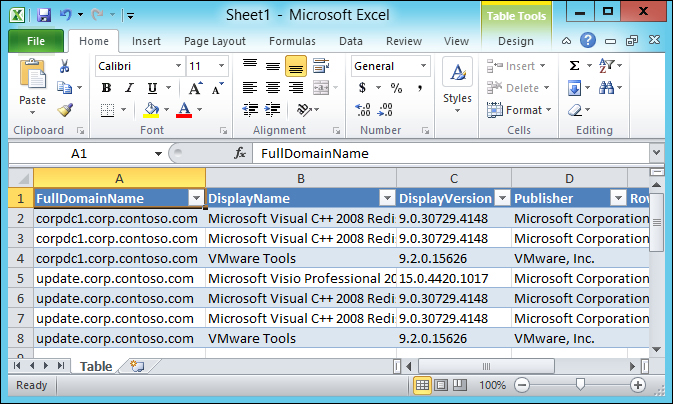
Task: Click the Redo icon in Quick Access toolbar
Action: [97, 15]
